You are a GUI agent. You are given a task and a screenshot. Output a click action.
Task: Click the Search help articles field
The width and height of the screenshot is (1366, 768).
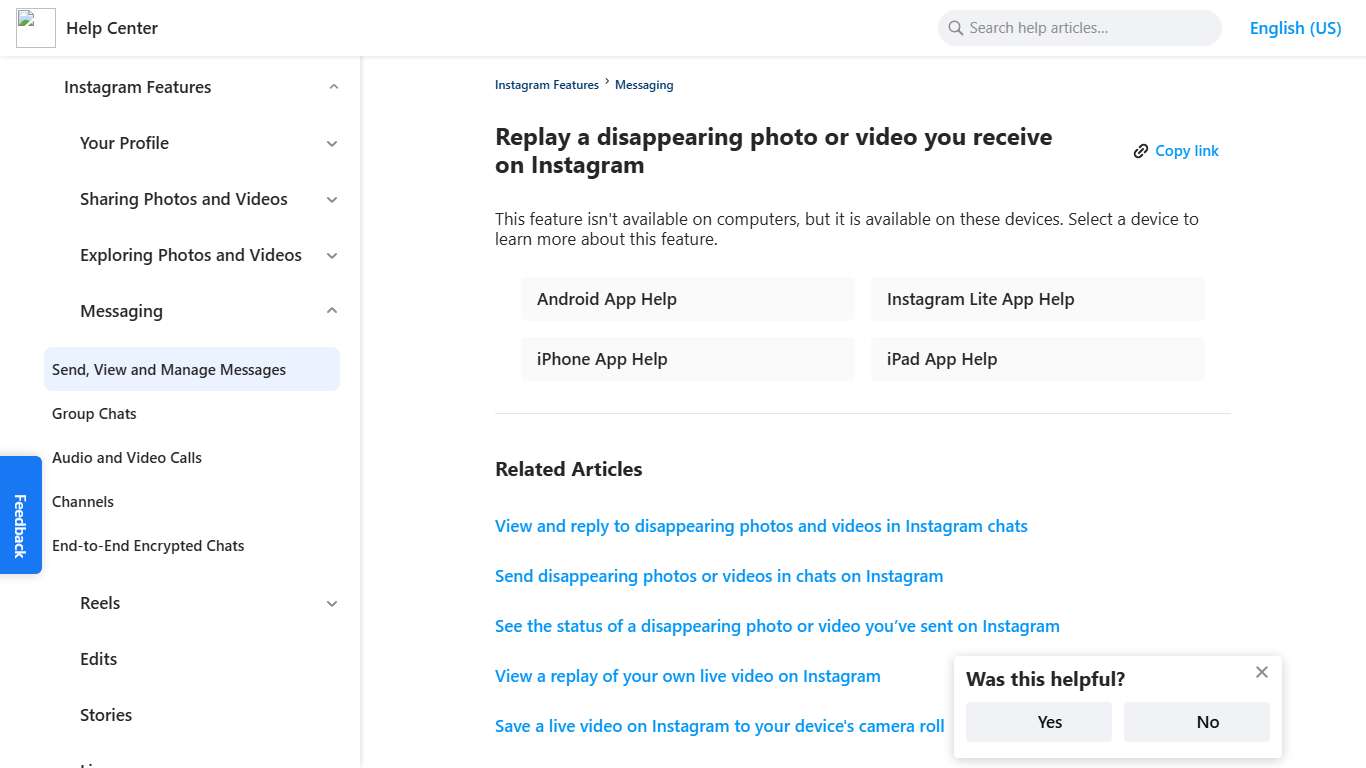[x=1080, y=28]
